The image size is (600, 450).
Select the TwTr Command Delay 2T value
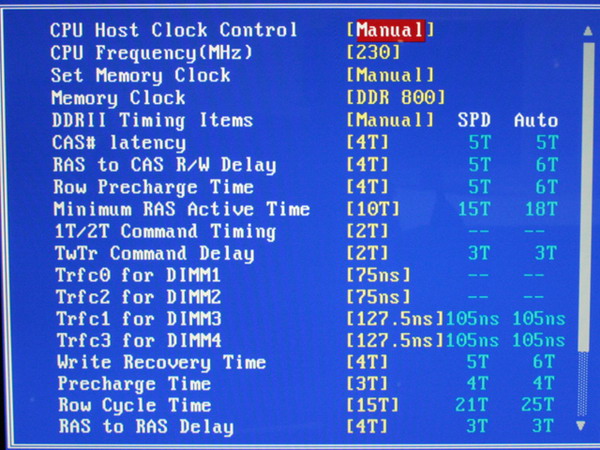(x=365, y=254)
